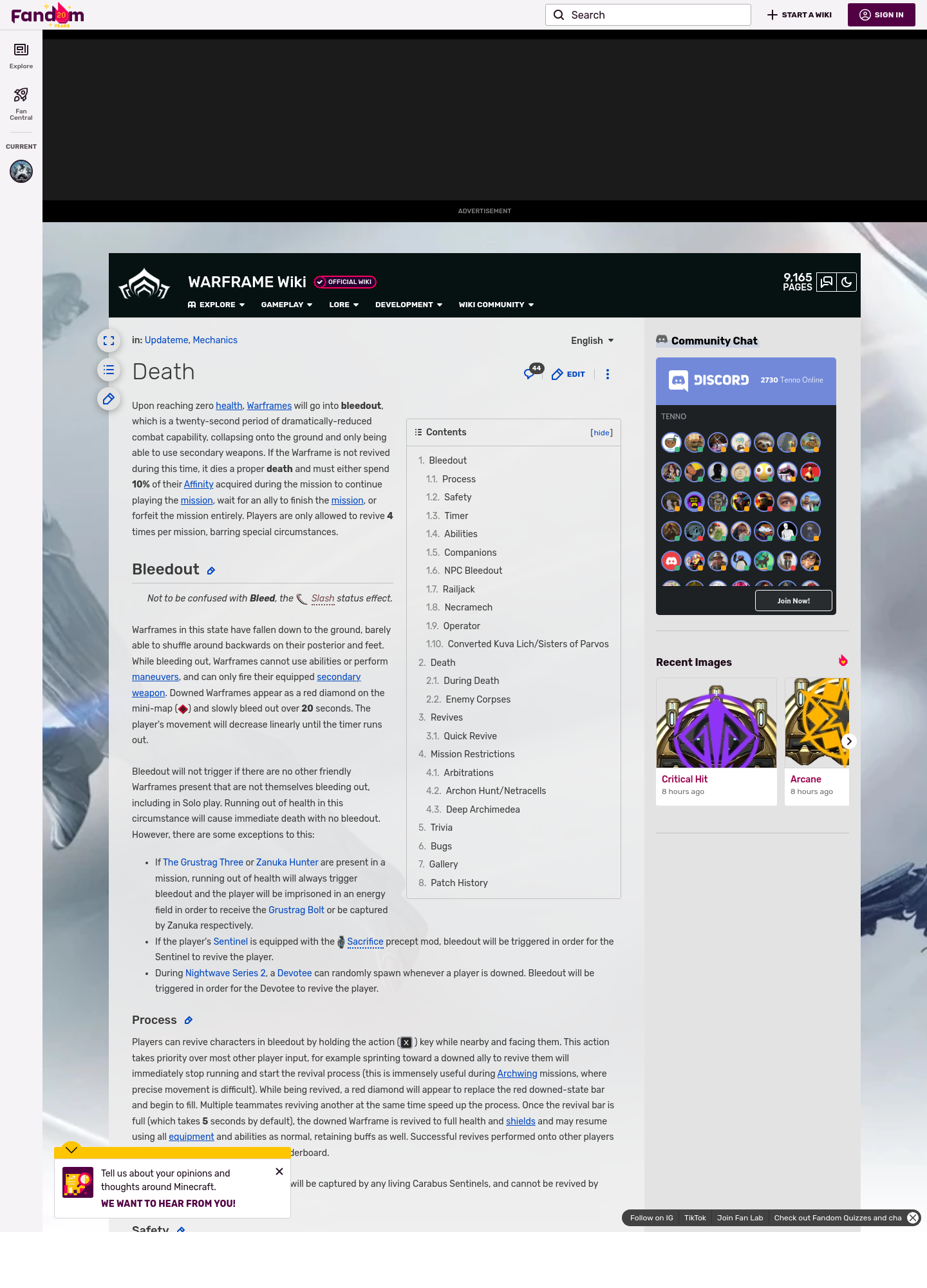Click the WARFRAME Wiki lotus logo
This screenshot has height=1288, width=927.
click(x=144, y=284)
